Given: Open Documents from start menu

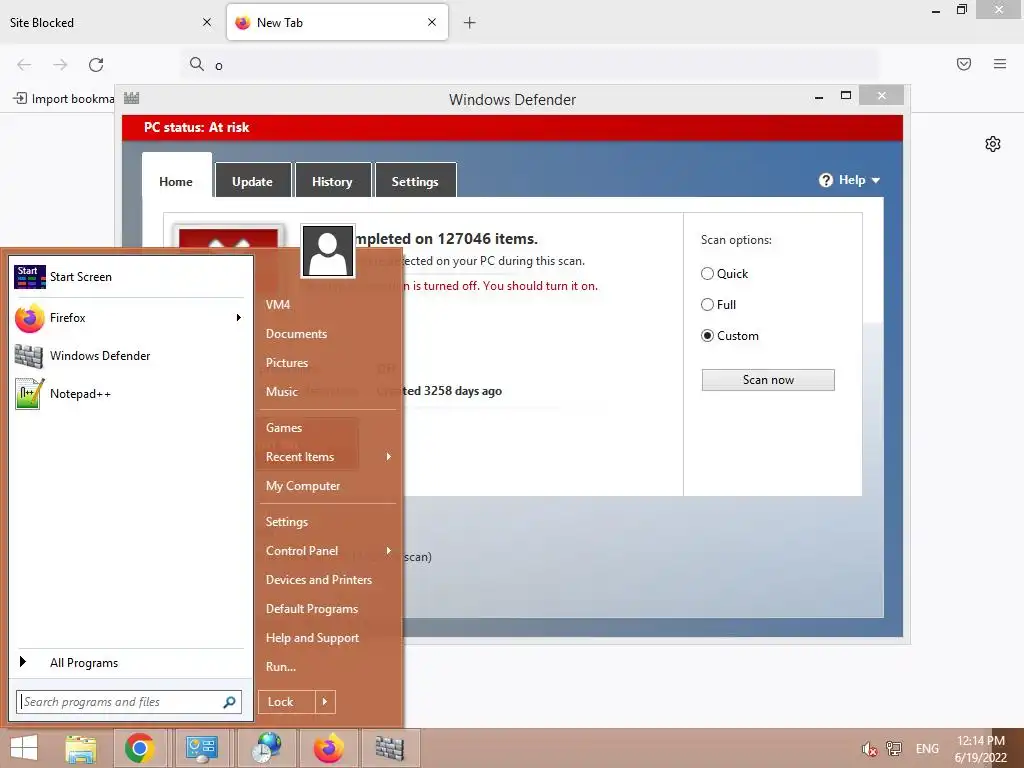Looking at the screenshot, I should click(x=296, y=334).
